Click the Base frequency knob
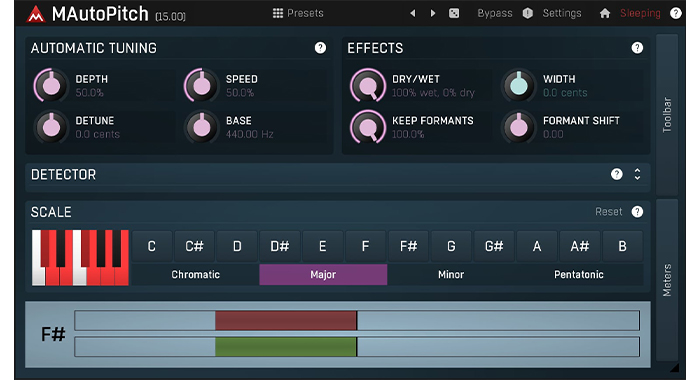 (201, 127)
